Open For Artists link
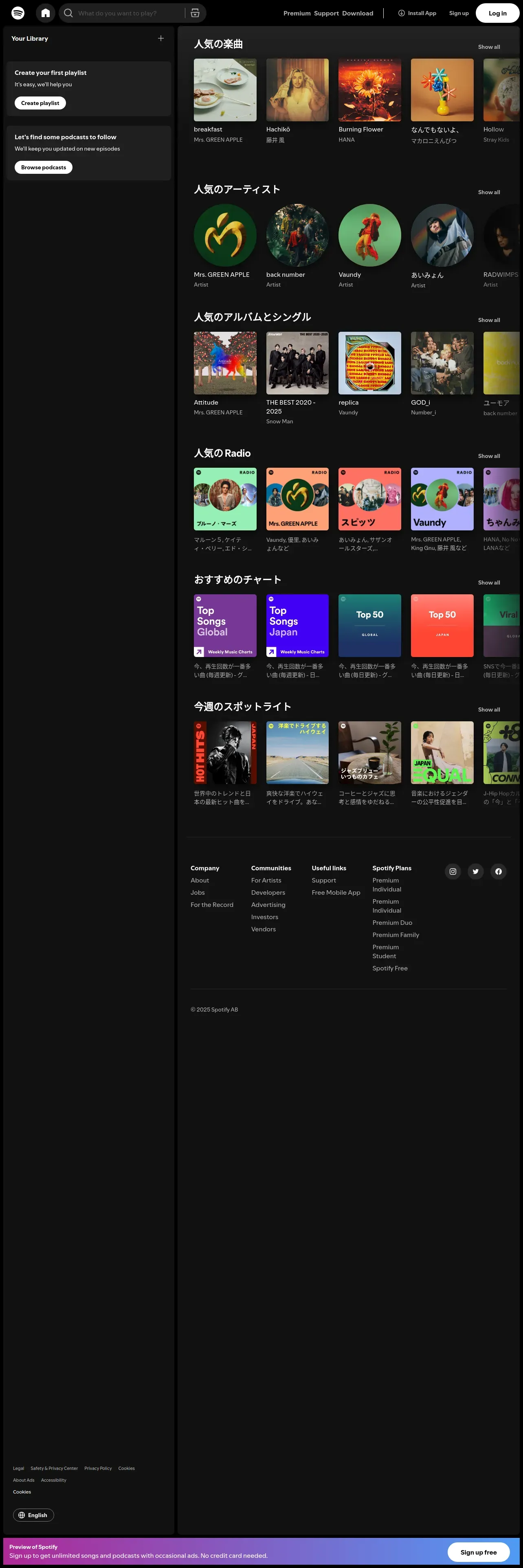 [266, 880]
